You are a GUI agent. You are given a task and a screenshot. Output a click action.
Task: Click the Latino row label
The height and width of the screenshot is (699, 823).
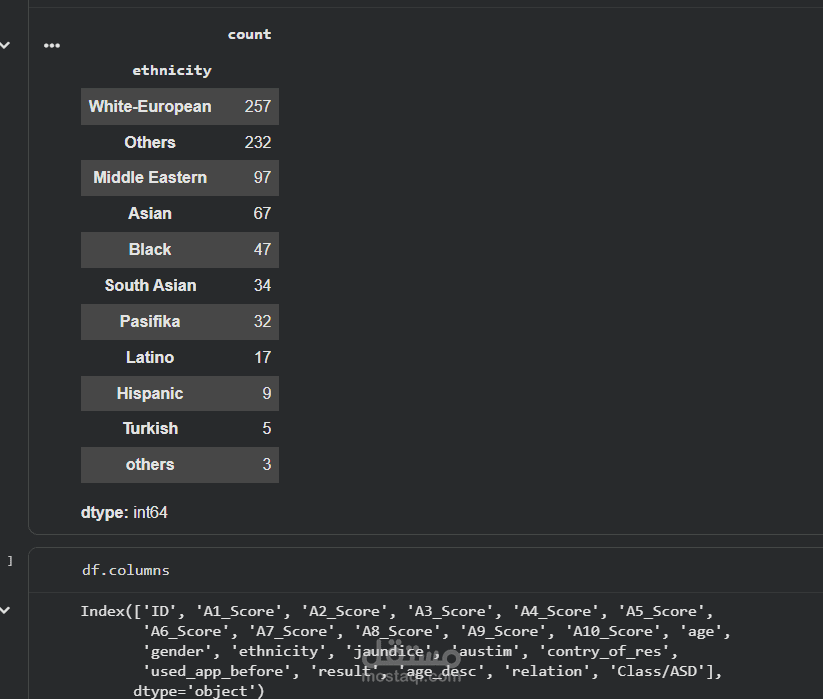pyautogui.click(x=150, y=357)
